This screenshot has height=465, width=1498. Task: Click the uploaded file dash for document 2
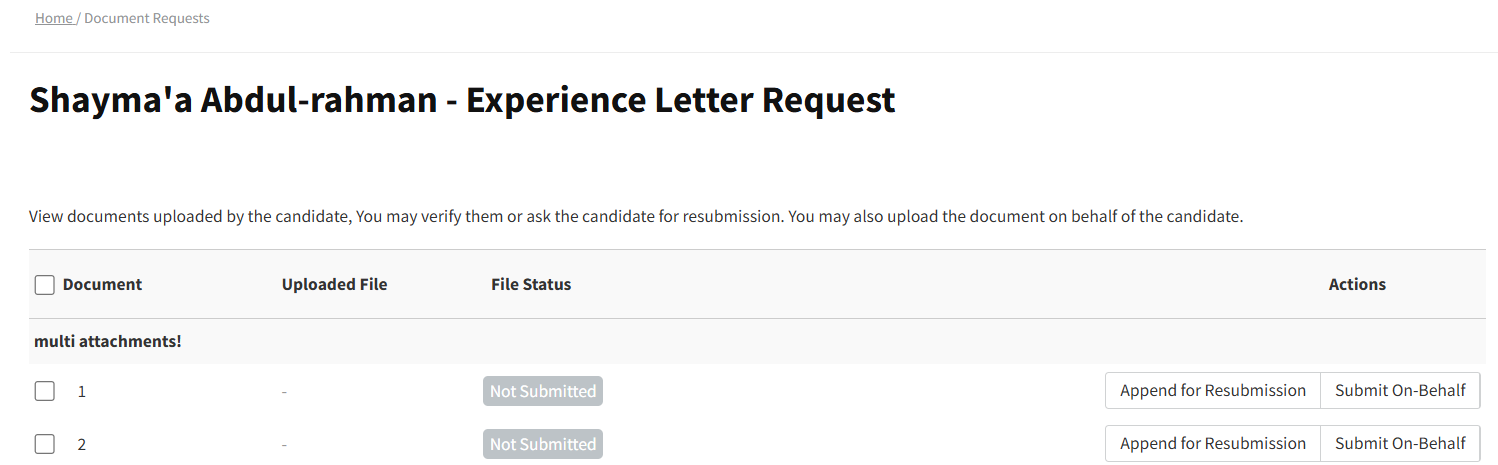[284, 445]
